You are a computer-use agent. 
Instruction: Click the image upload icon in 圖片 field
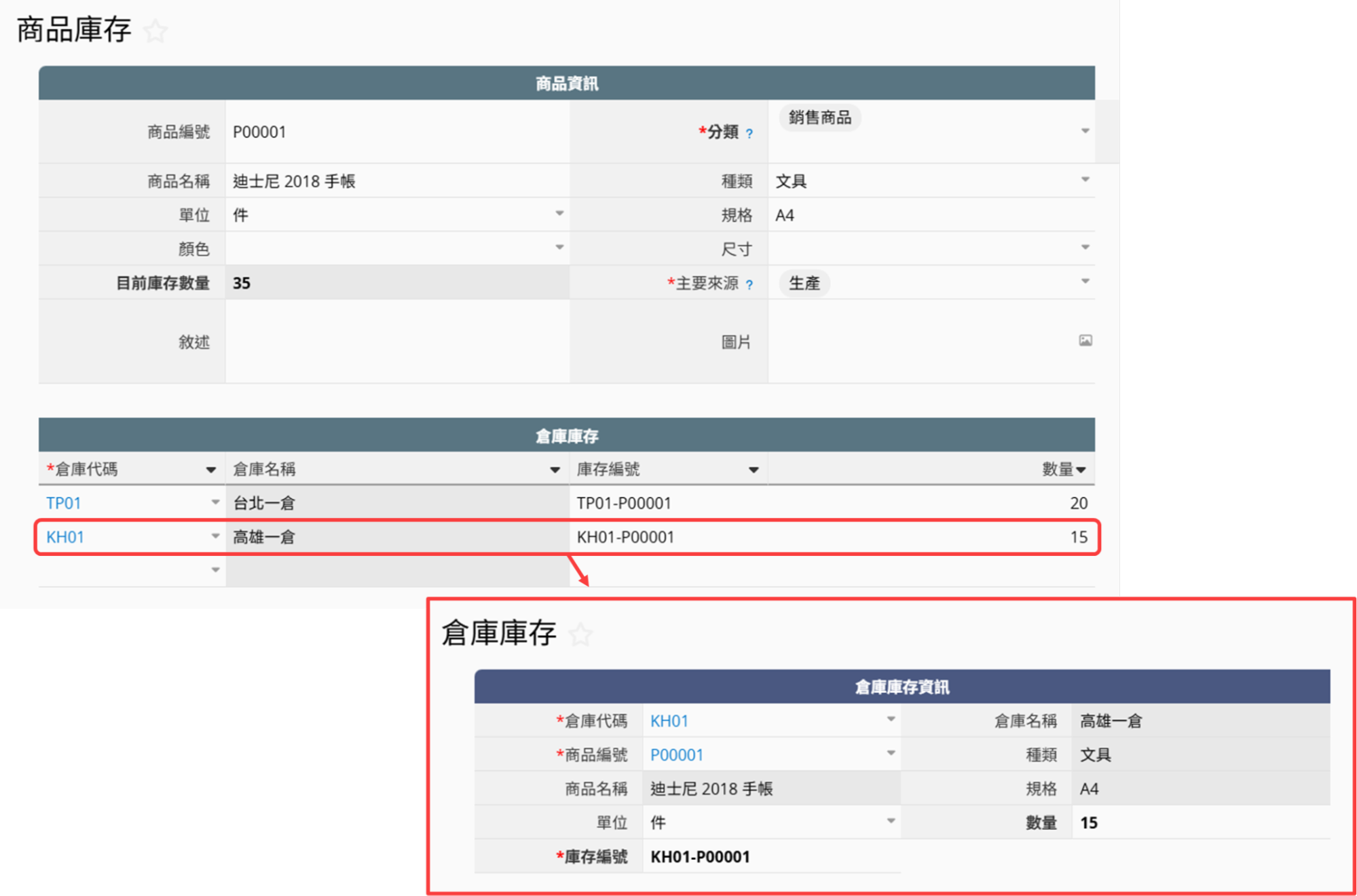click(1085, 341)
